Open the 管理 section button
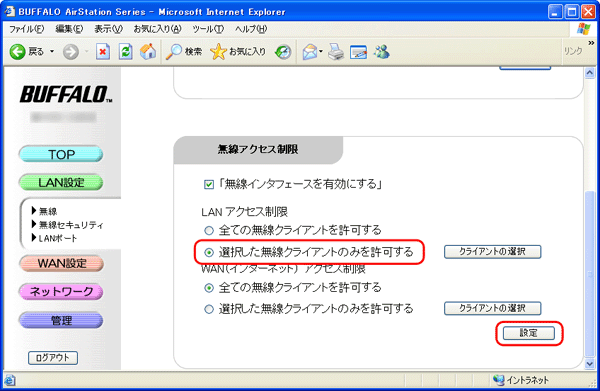Viewport: 600px width, 391px height. pos(61,320)
